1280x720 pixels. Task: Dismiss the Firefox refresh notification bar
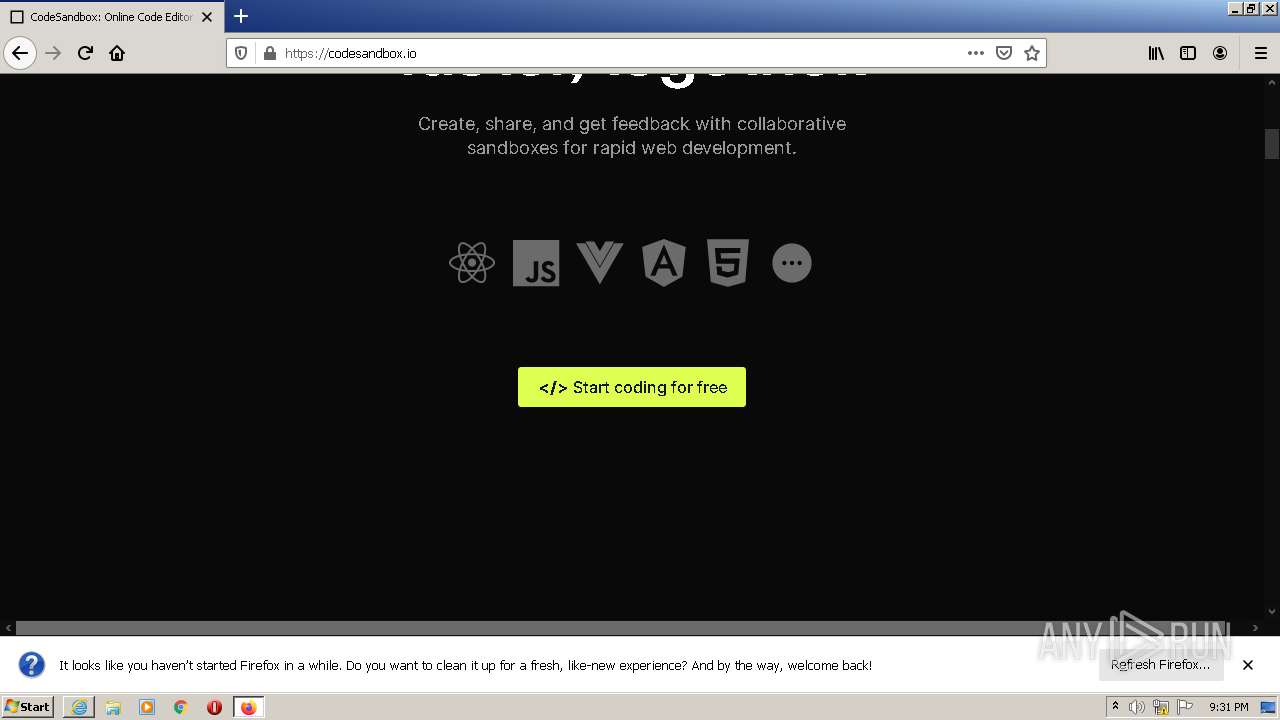1248,665
